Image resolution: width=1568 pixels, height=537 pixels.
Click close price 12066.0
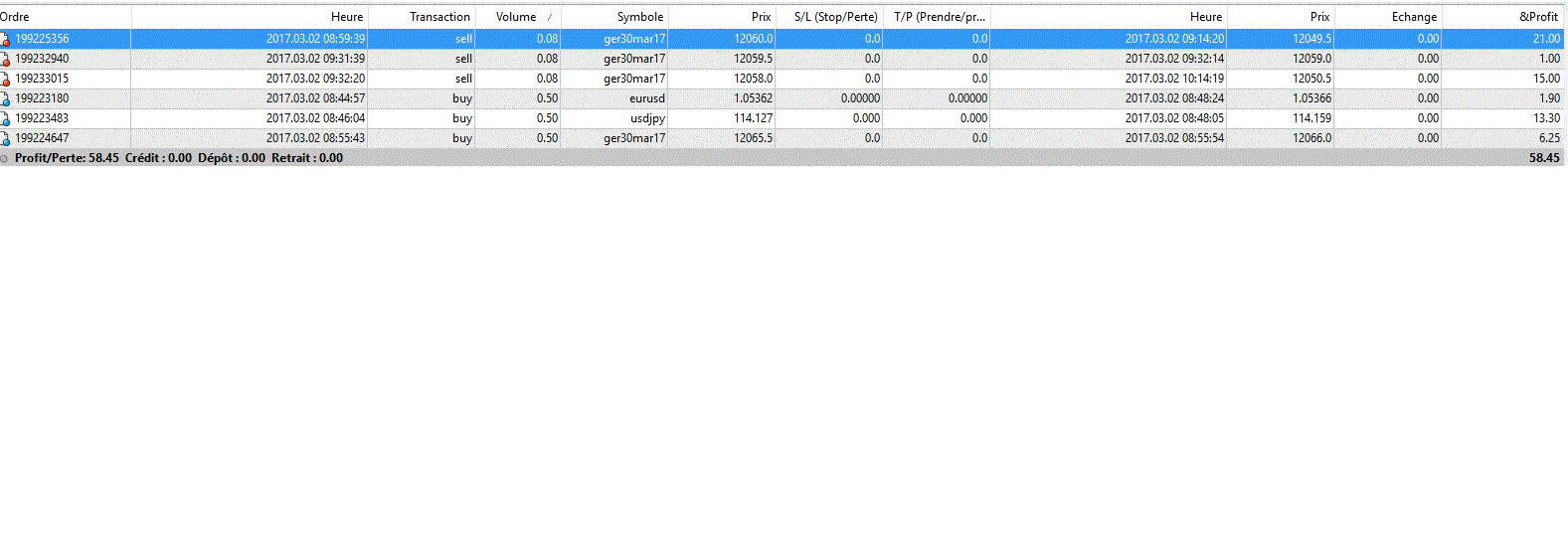coord(1312,138)
